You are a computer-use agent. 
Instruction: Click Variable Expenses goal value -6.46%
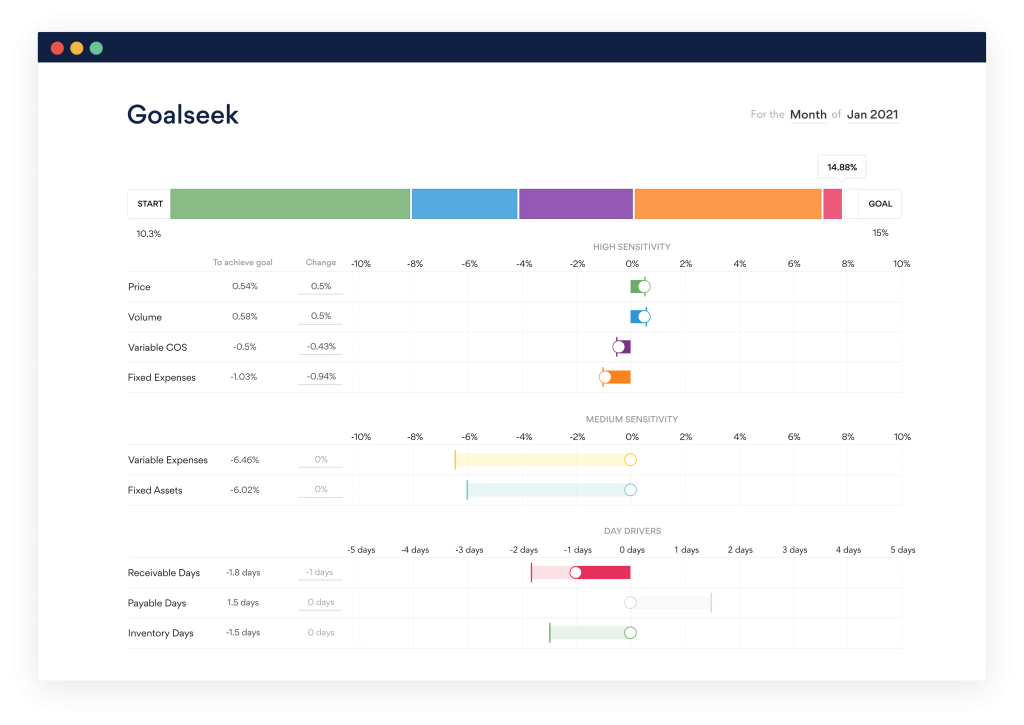[245, 460]
